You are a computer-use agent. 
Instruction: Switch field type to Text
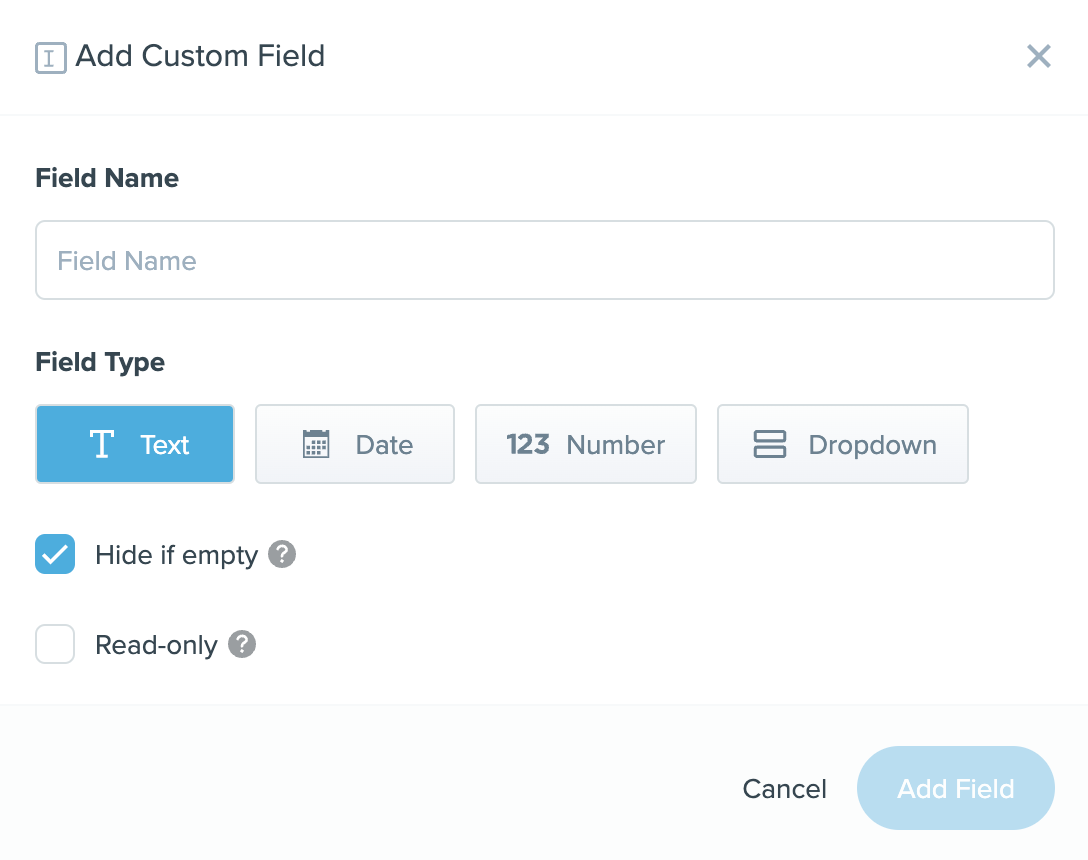coord(135,444)
